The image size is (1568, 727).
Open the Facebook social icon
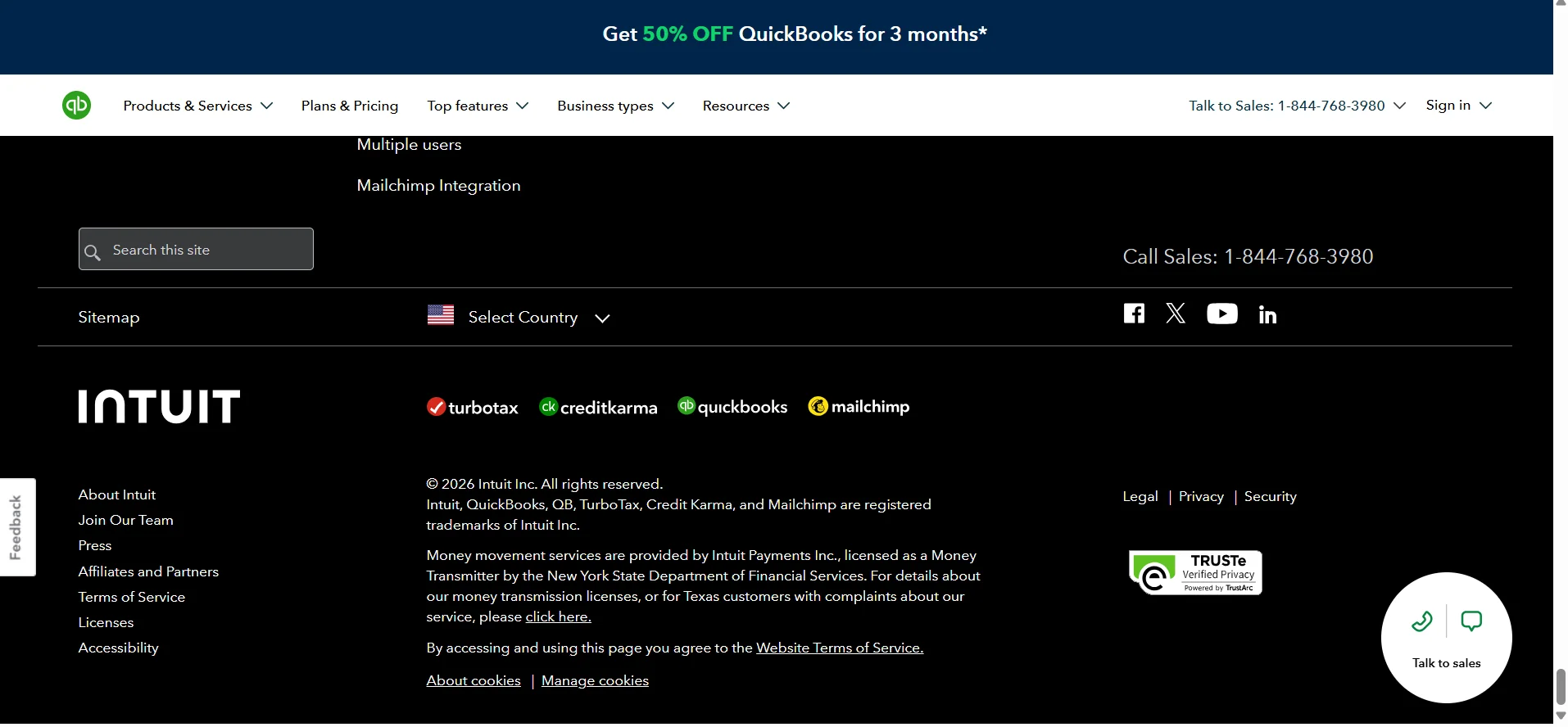[1134, 314]
